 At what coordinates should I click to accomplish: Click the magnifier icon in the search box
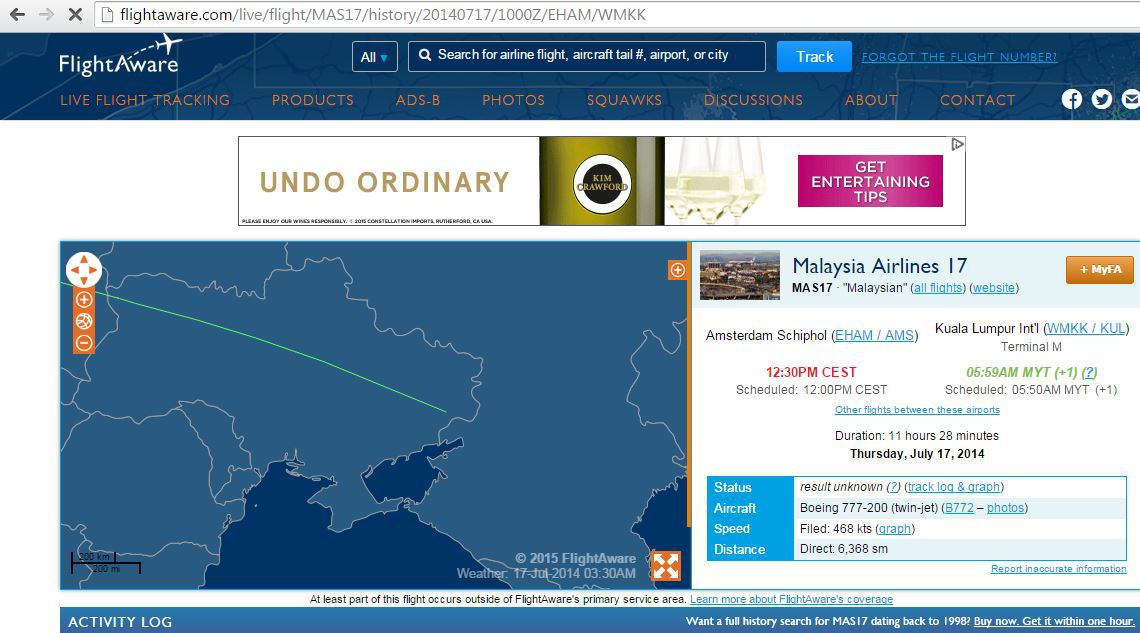425,55
